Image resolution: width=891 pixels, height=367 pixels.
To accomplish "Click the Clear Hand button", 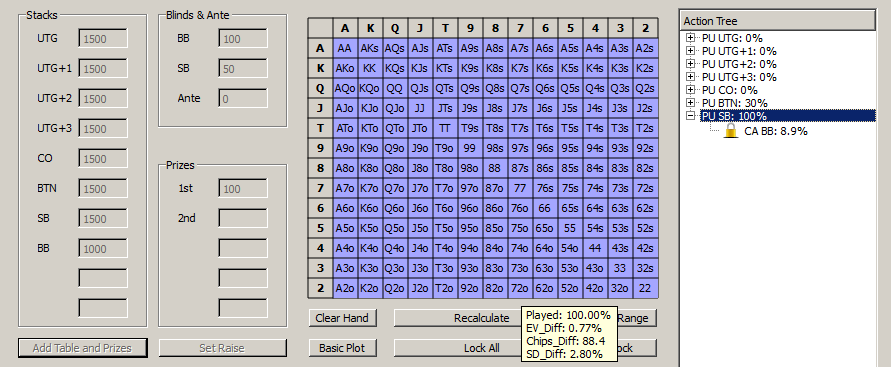I will [342, 318].
